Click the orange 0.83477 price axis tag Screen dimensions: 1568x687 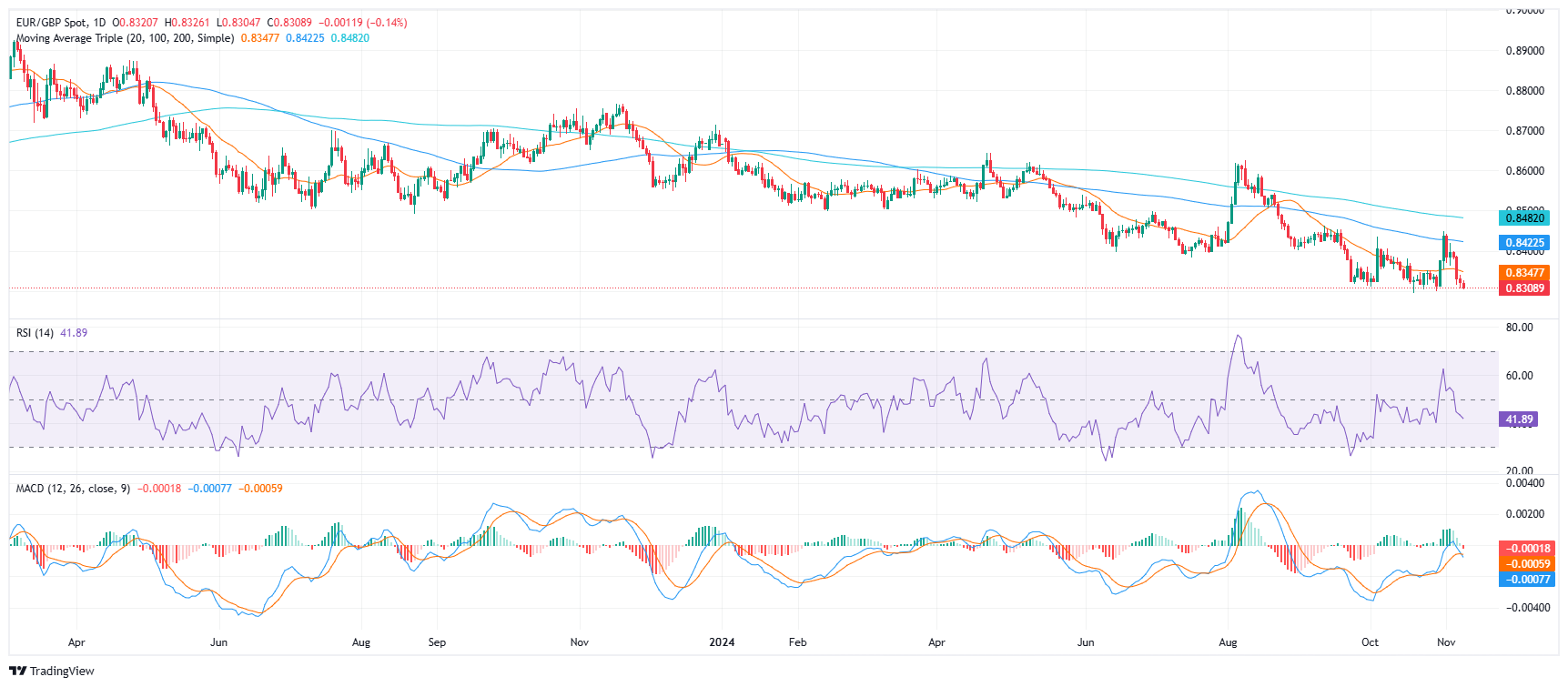[1524, 273]
